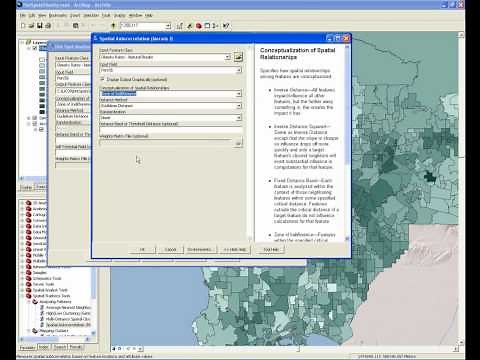Collapse the Analyzing Patterns toolset
Viewport: 480px width, 360px height.
29,302
